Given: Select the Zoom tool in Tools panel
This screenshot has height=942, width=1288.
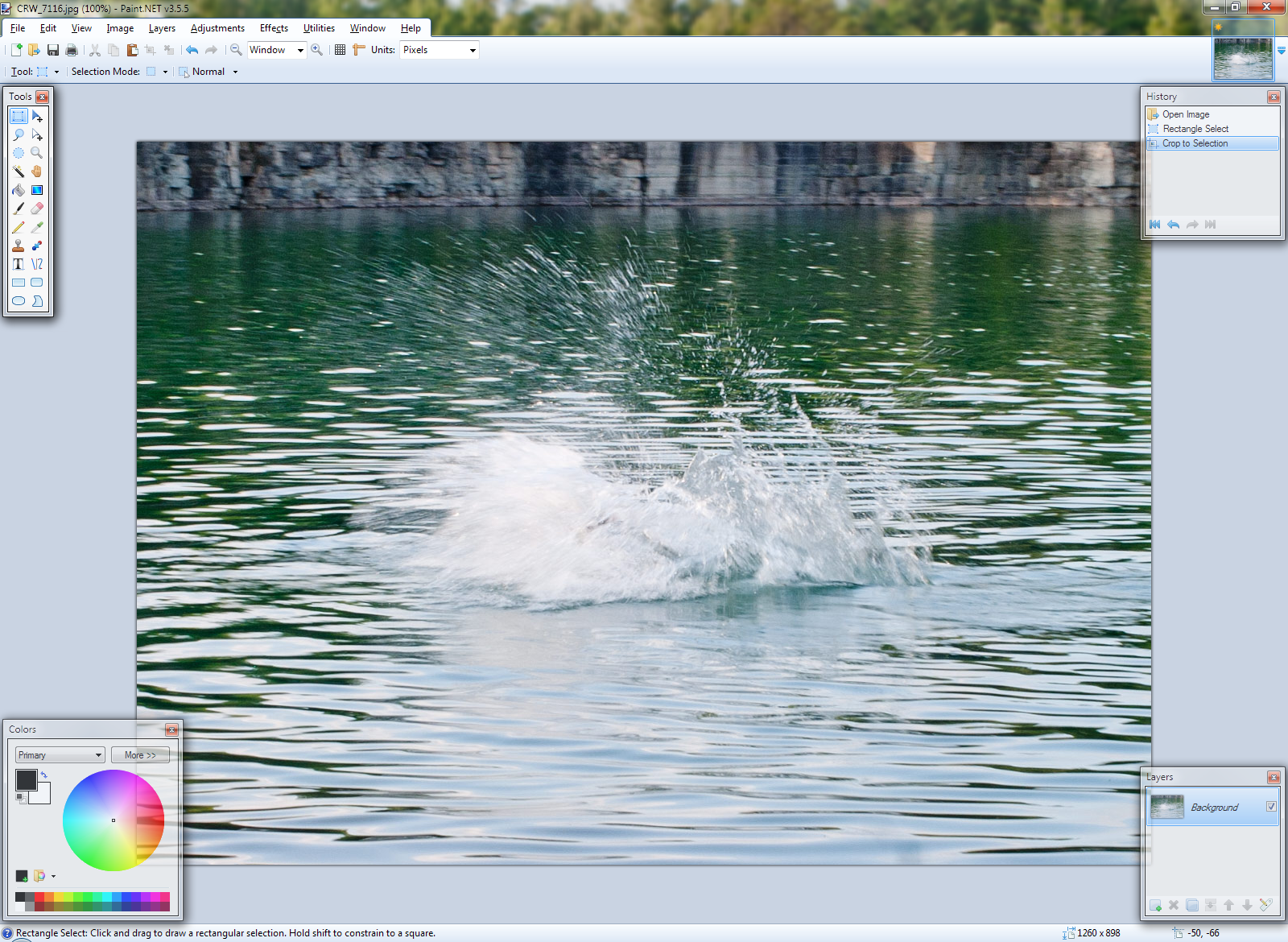Looking at the screenshot, I should pyautogui.click(x=37, y=153).
